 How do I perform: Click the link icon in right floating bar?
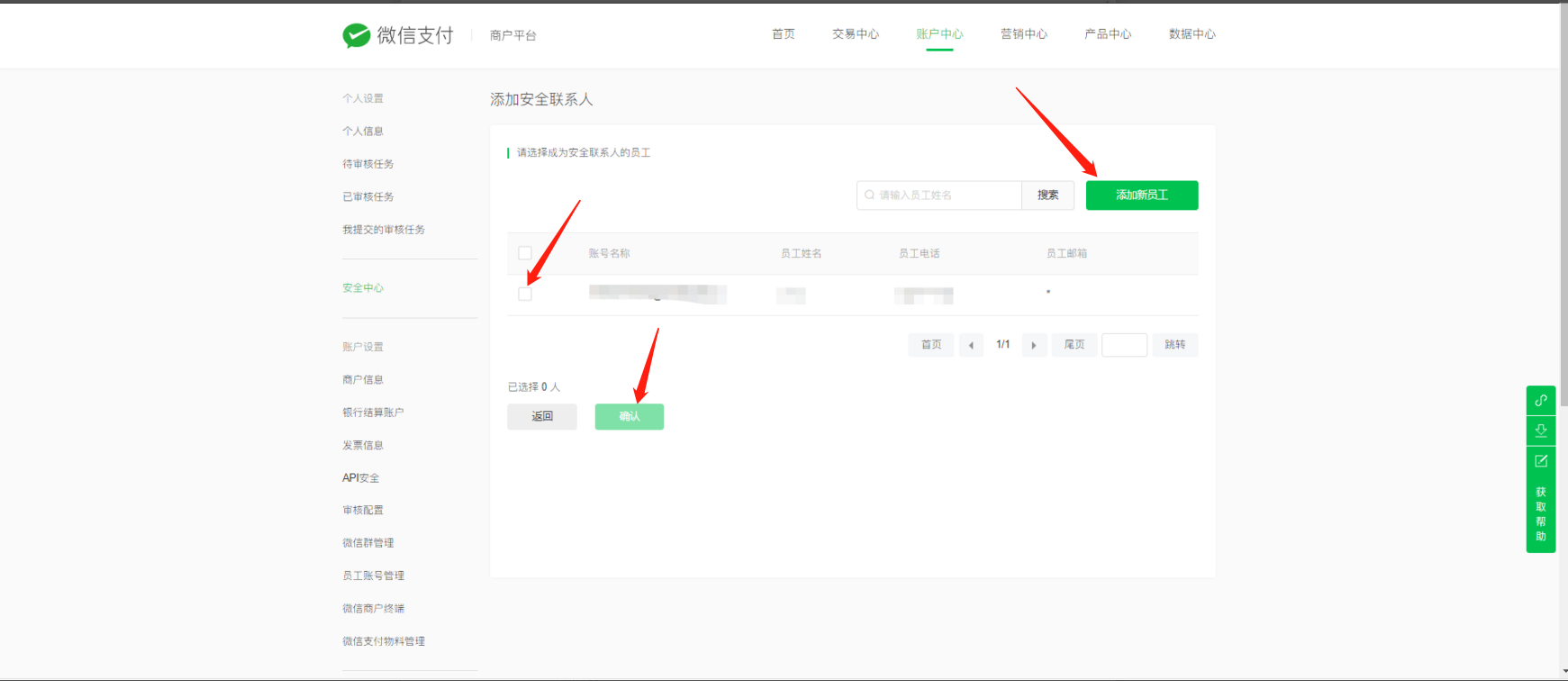pyautogui.click(x=1541, y=400)
